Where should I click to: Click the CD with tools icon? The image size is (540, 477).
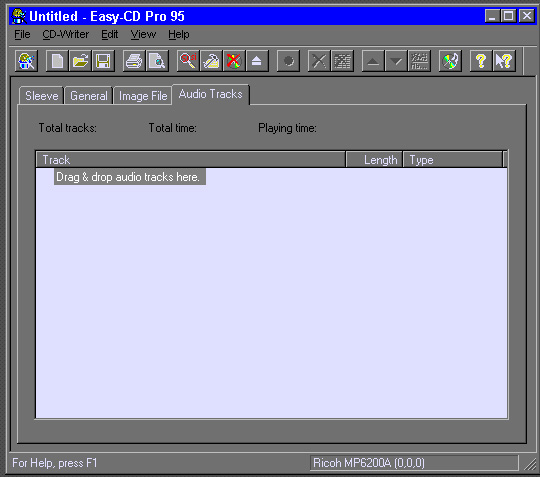[x=450, y=61]
